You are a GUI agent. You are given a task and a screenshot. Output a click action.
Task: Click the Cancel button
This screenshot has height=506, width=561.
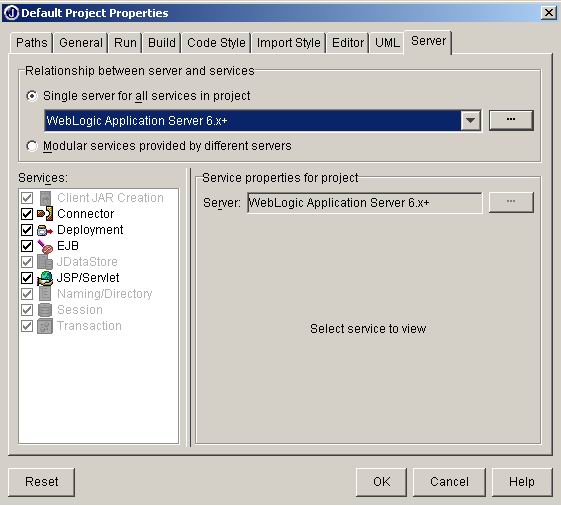tap(449, 482)
